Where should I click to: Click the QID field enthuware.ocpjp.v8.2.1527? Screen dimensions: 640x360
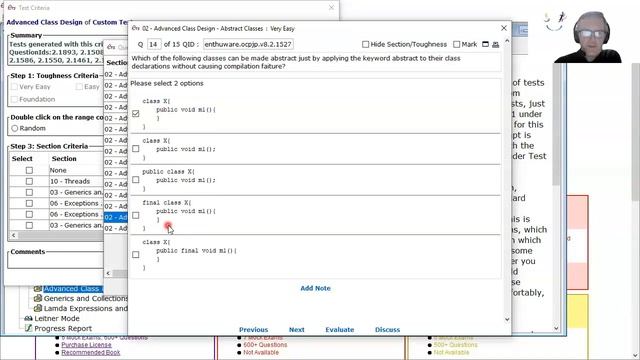(248, 44)
